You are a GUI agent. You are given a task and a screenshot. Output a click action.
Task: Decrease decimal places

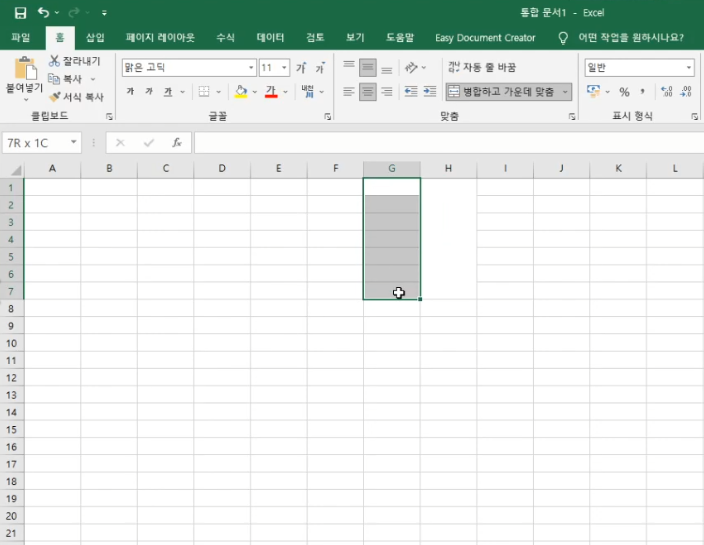(686, 92)
